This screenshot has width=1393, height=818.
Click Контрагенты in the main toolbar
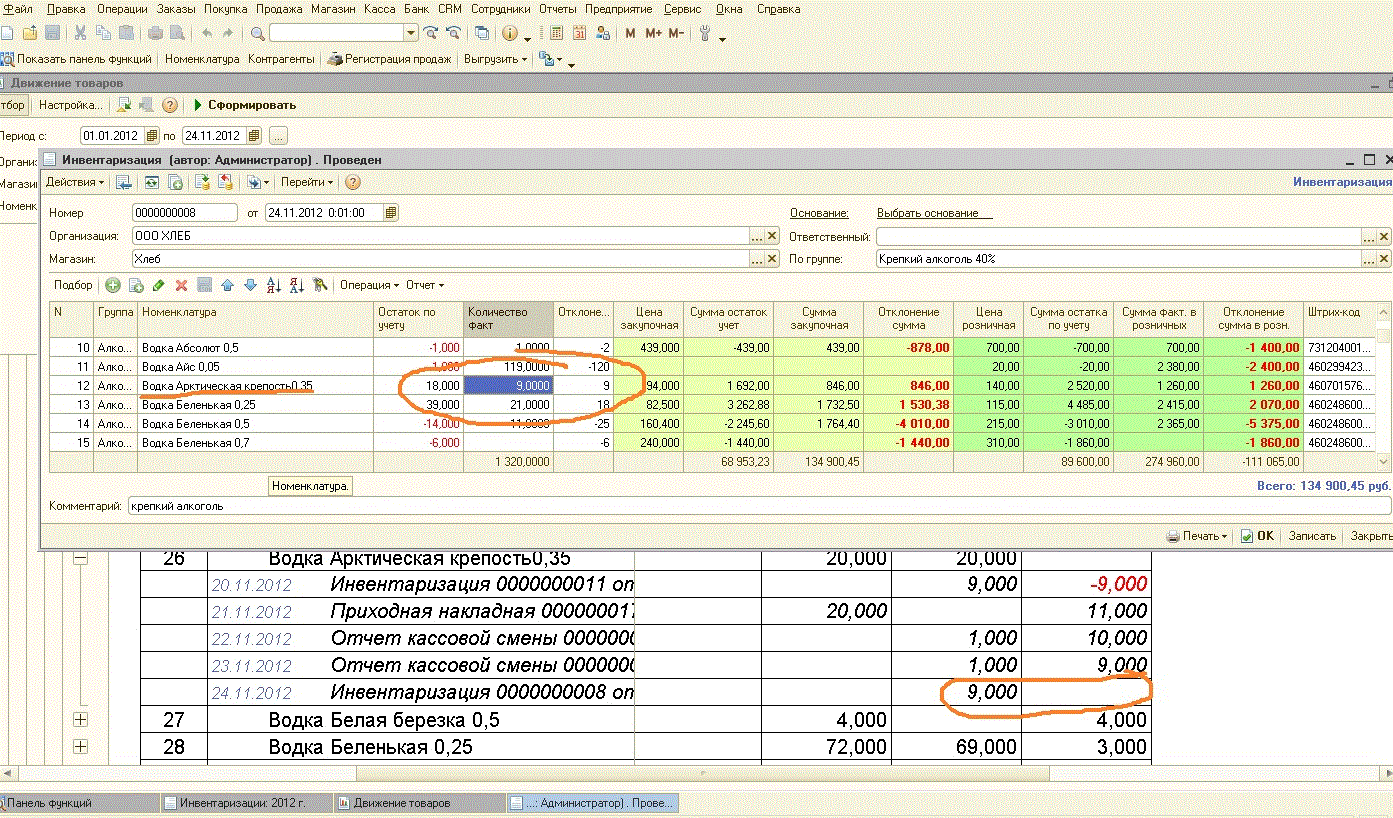click(281, 59)
